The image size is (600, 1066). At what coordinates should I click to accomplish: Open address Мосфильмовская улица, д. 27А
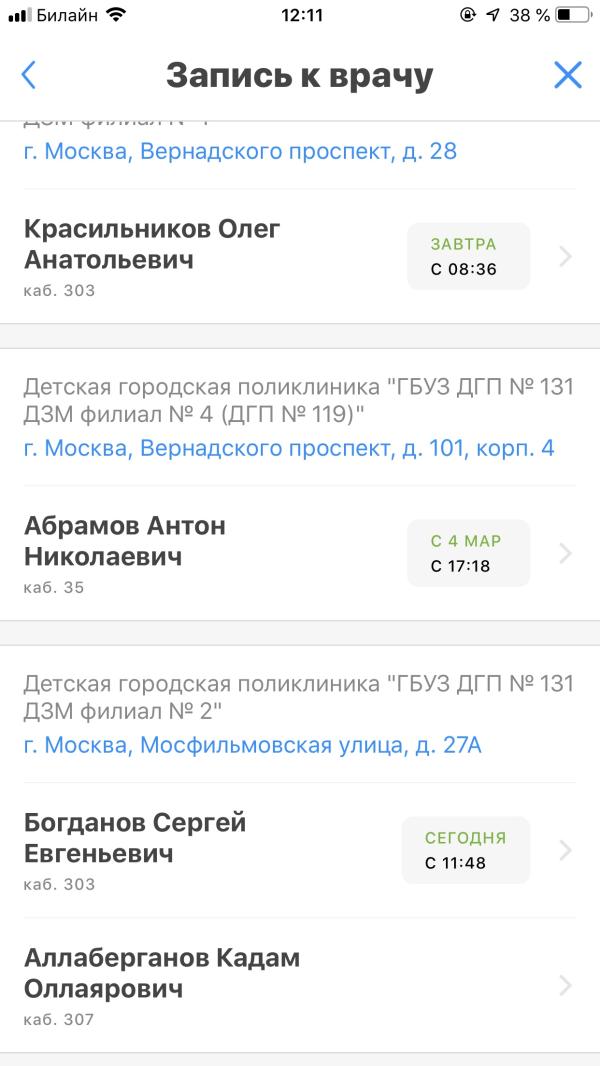click(x=253, y=746)
